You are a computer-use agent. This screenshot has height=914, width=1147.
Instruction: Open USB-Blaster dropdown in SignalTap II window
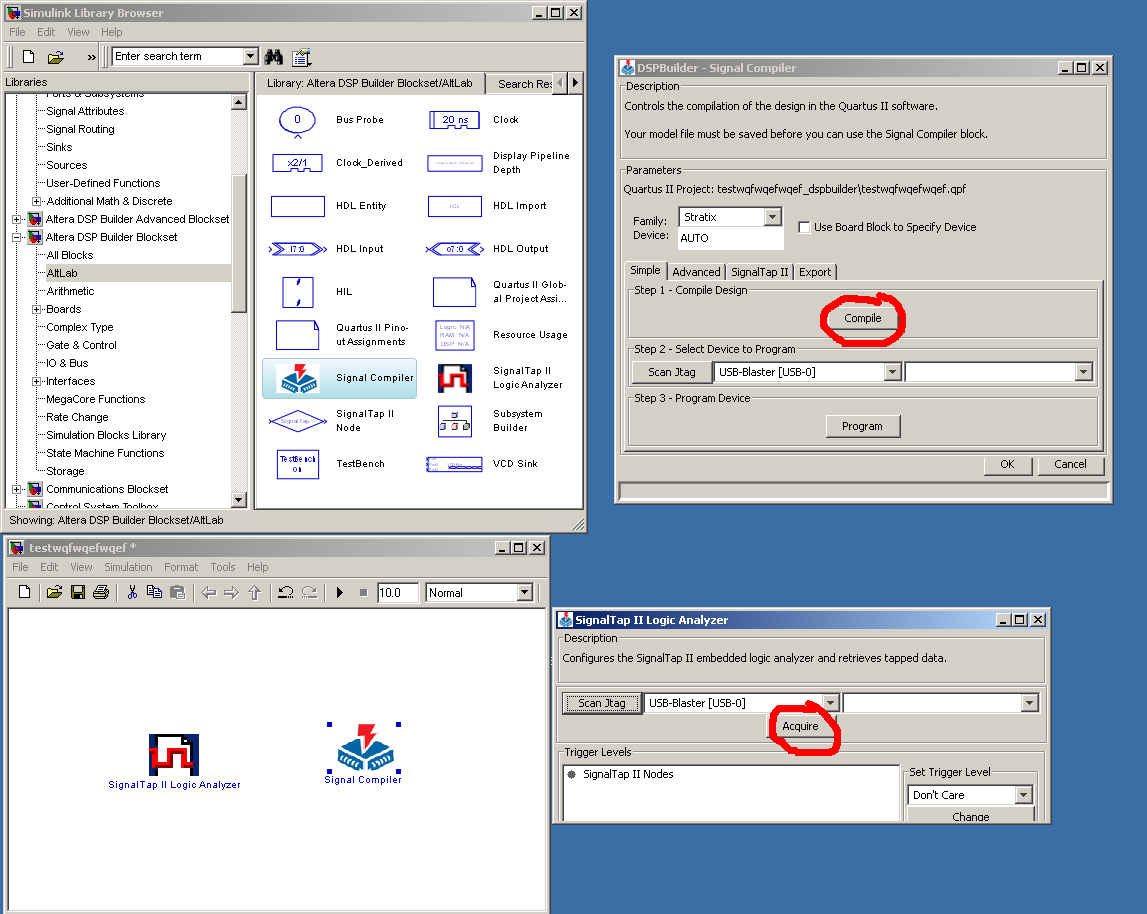(830, 703)
